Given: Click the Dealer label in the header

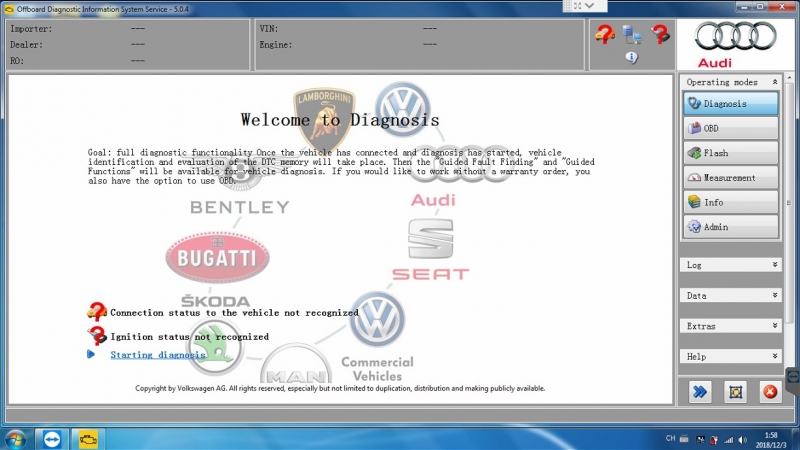Looking at the screenshot, I should (27, 45).
